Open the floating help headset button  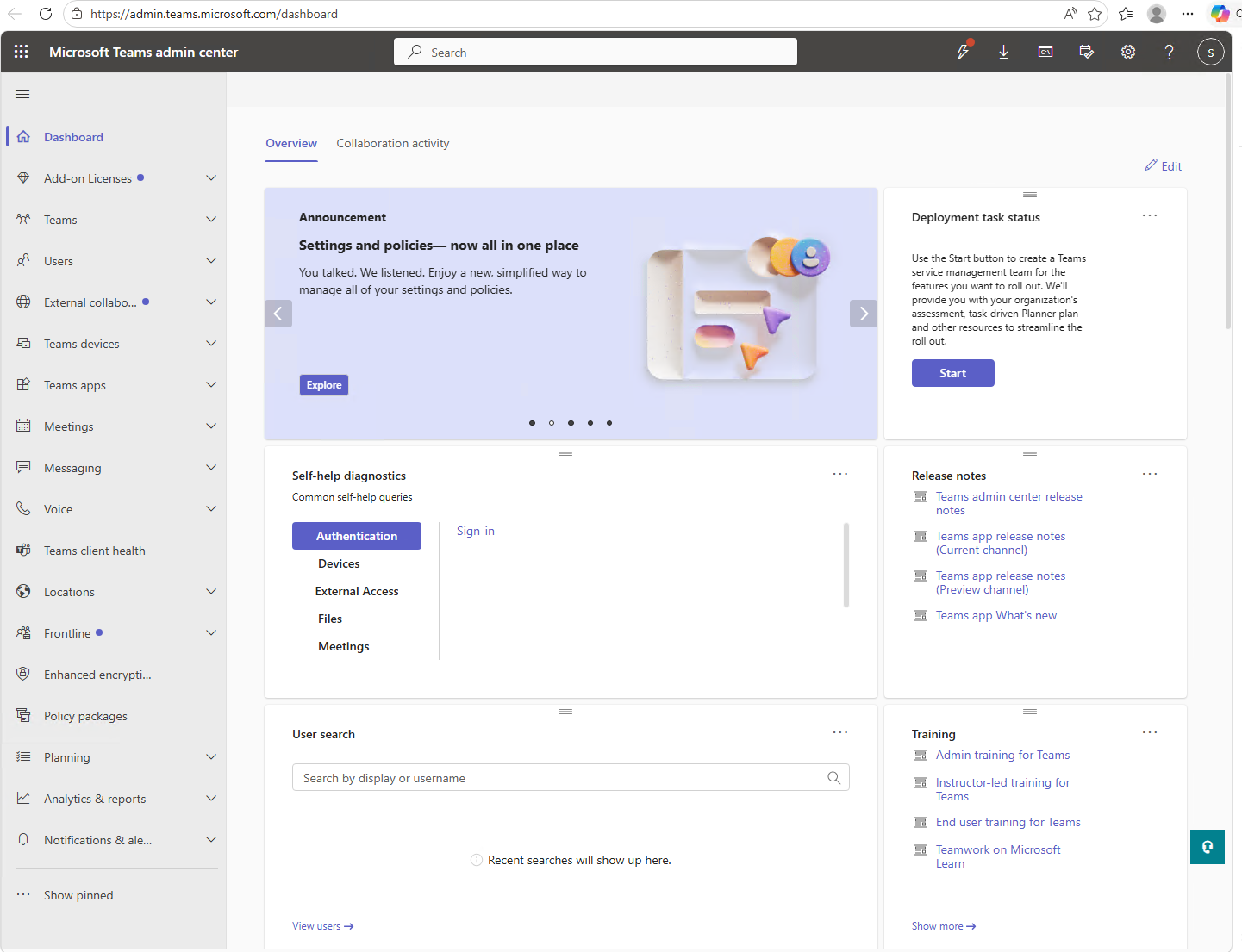[x=1207, y=846]
